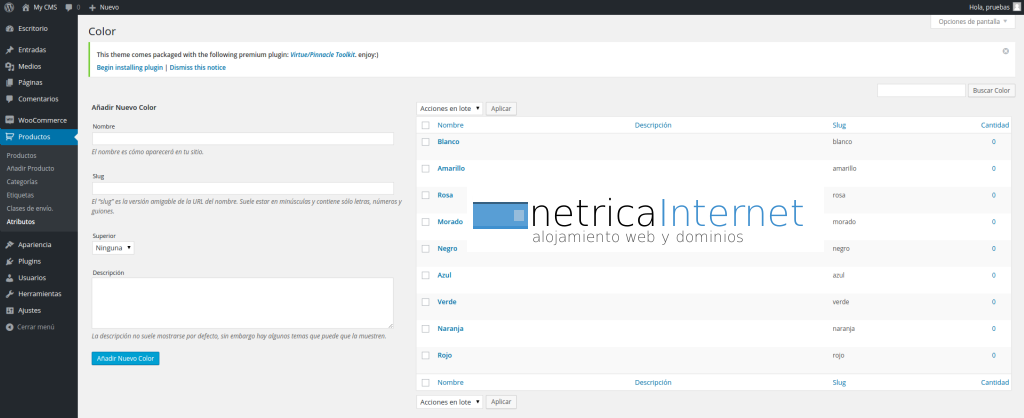Open Medios via its media icon
Screen dimensions: 1024x418
pyautogui.click(x=9, y=66)
